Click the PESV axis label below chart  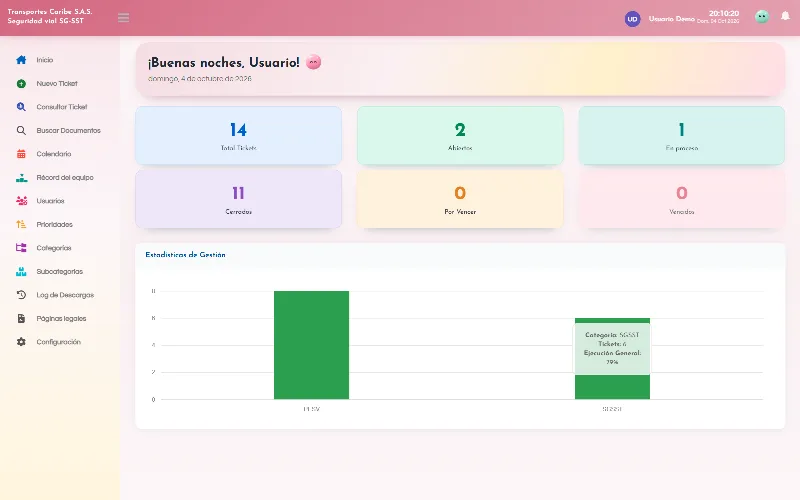point(311,409)
